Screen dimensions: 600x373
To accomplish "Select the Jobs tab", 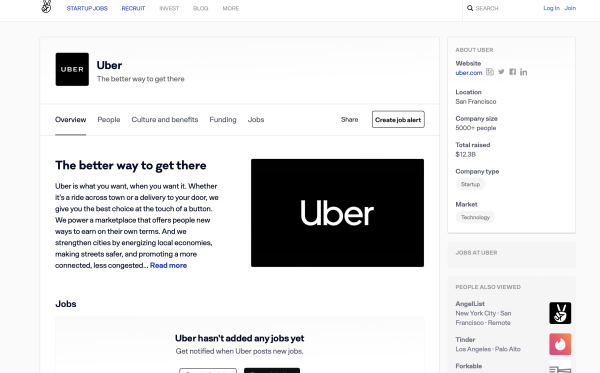I will (256, 120).
